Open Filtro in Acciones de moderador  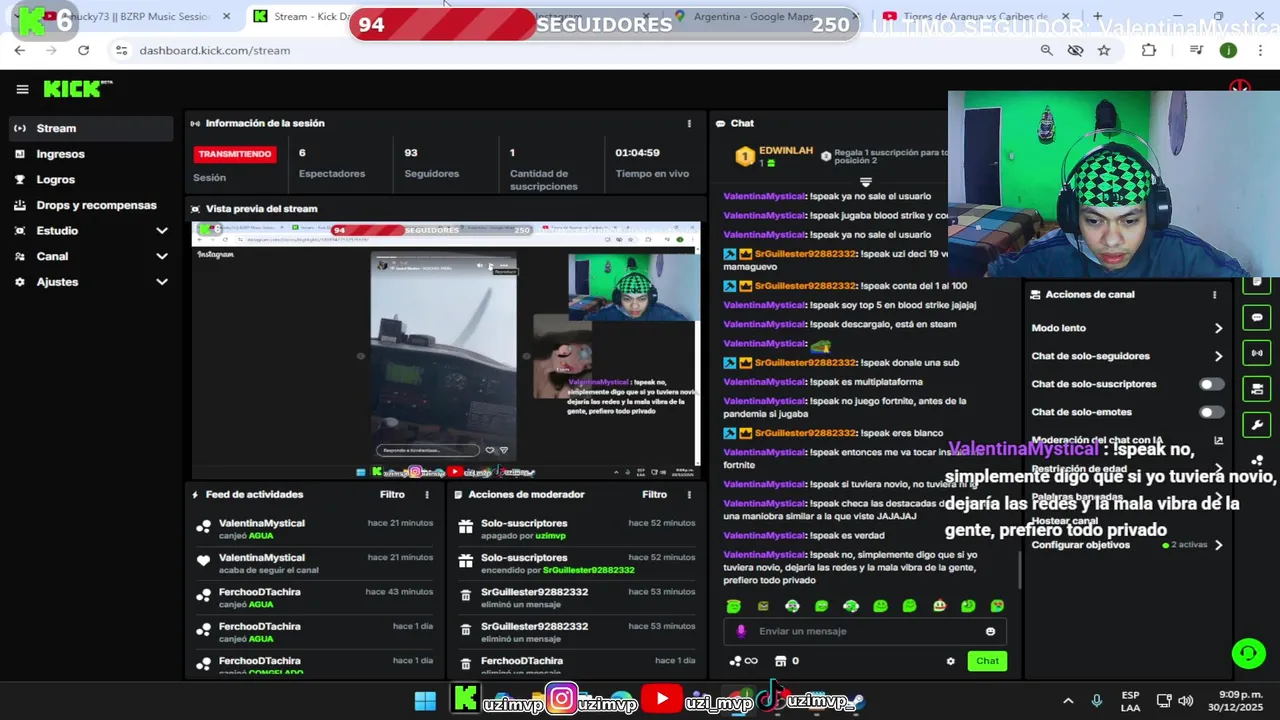pyautogui.click(x=654, y=494)
